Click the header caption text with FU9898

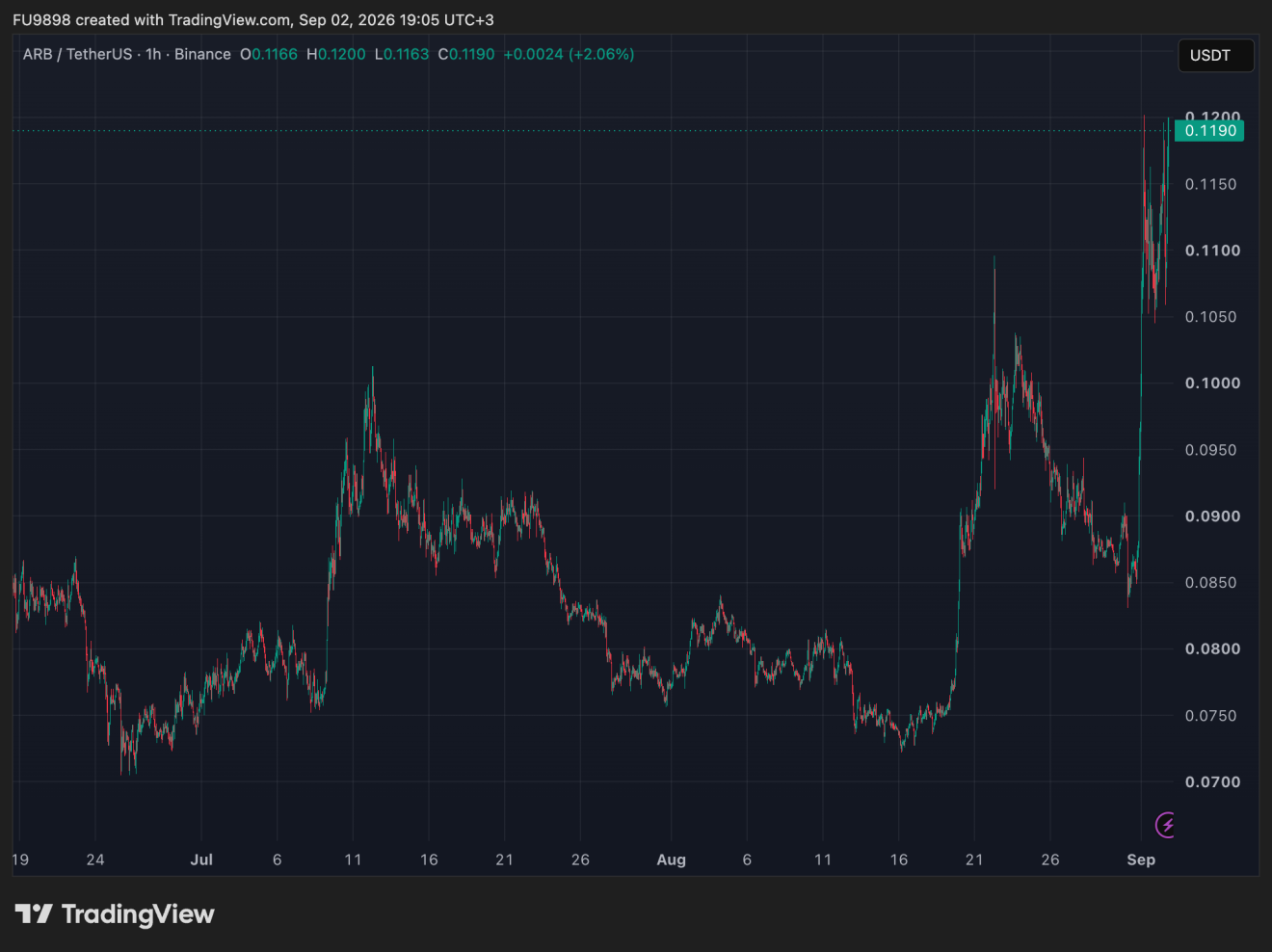[x=253, y=20]
